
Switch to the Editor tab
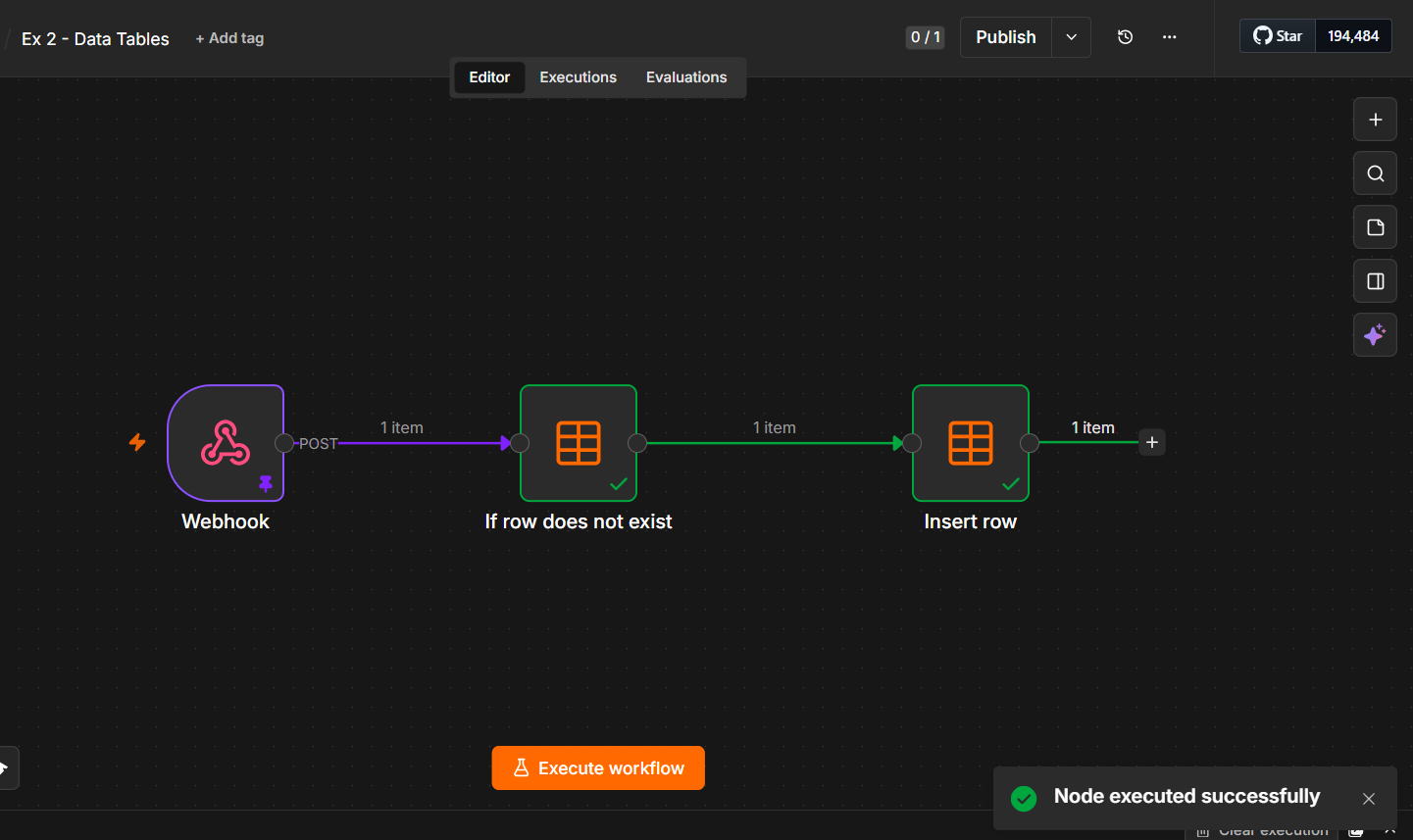(x=489, y=77)
